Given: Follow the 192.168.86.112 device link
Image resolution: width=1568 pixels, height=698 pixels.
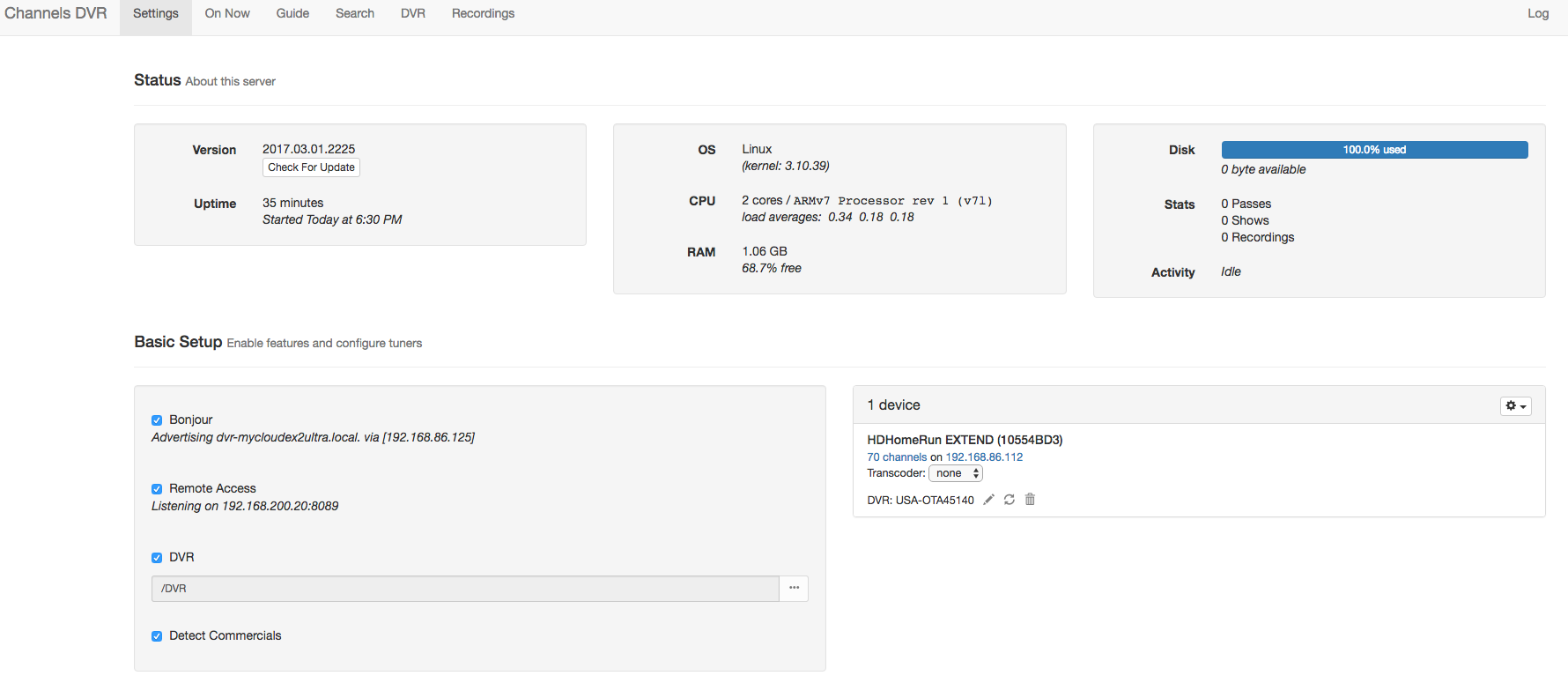Looking at the screenshot, I should [984, 457].
